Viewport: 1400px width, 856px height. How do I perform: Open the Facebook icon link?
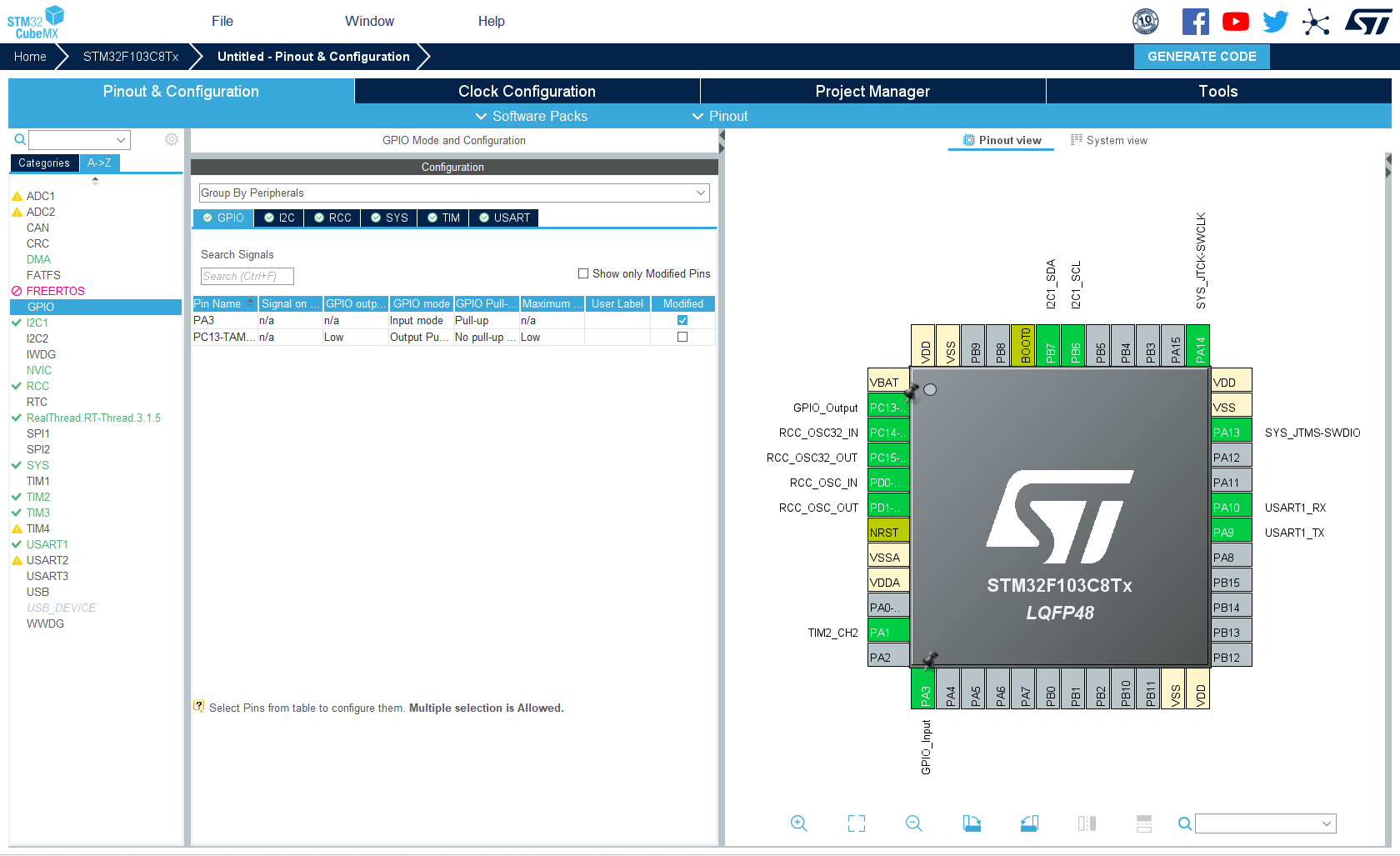tap(1195, 22)
